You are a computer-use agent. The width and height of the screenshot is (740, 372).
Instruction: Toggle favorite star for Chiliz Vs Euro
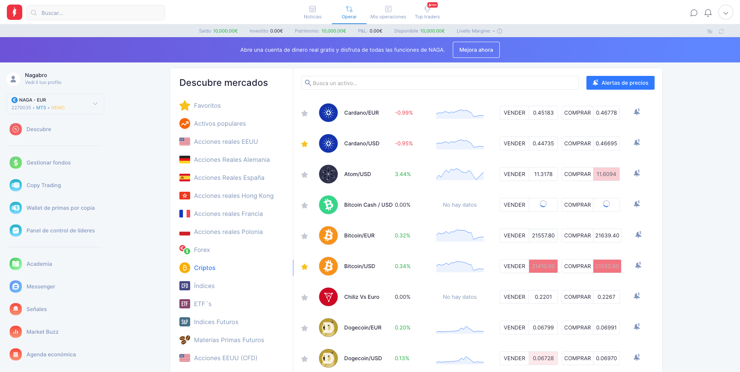(304, 297)
